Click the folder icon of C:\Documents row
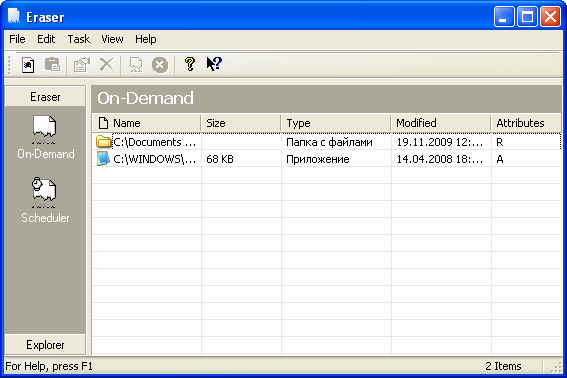The image size is (567, 378). pos(103,141)
